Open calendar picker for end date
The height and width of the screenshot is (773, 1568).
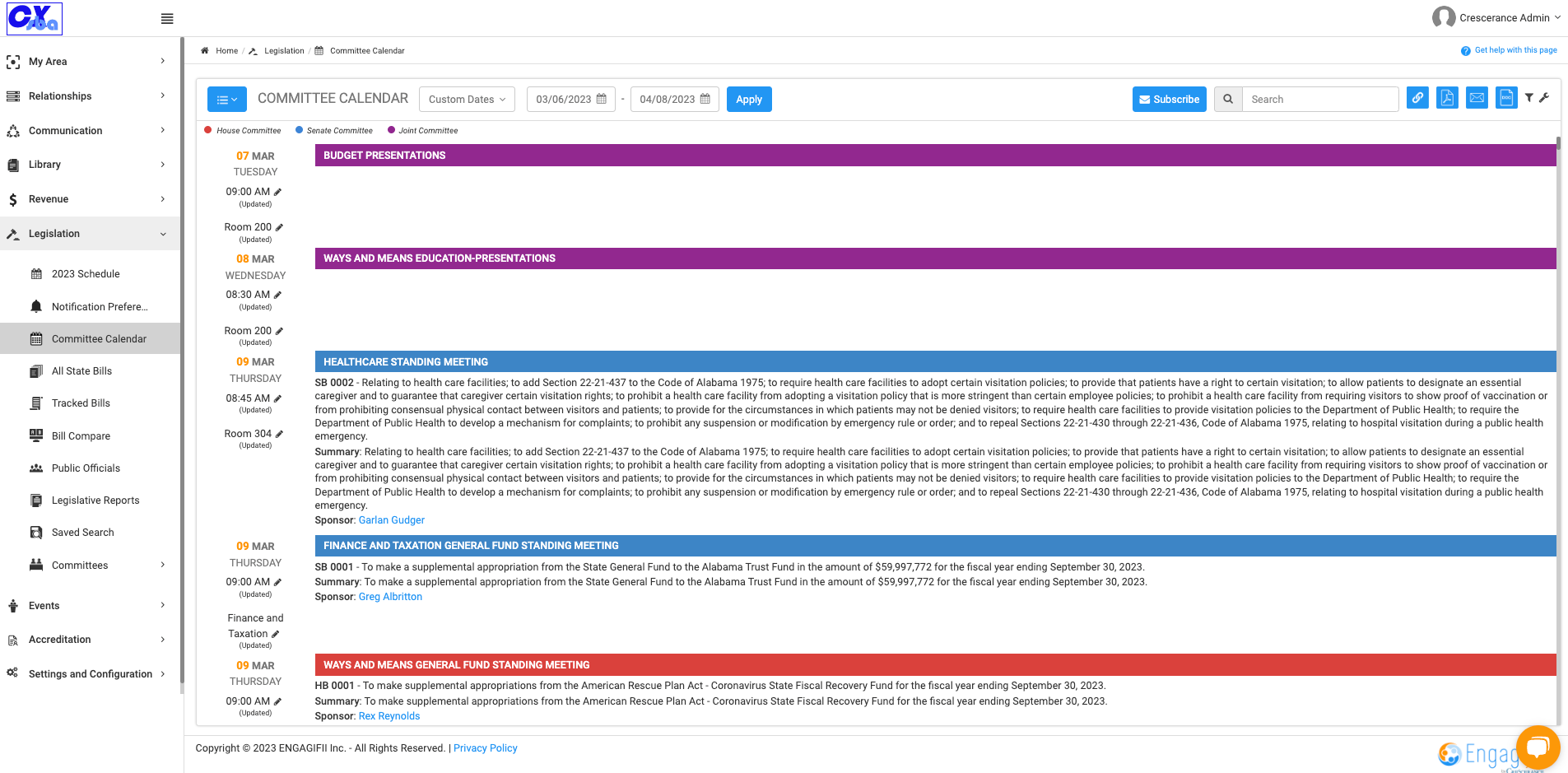[x=705, y=99]
